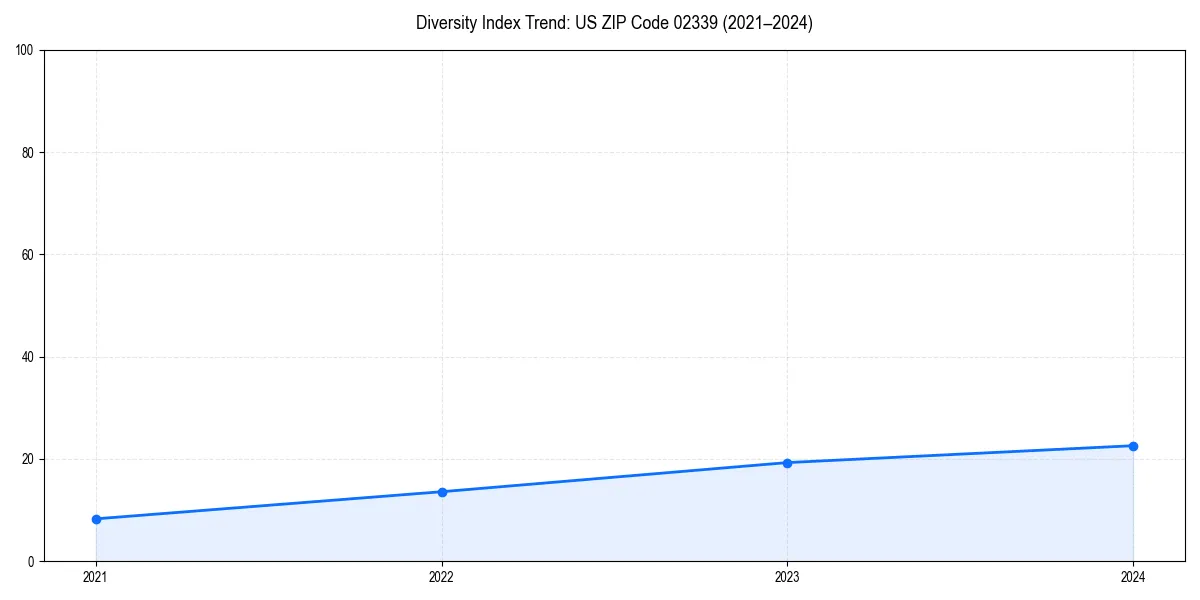Click the 2023 x-axis label
Screen dimensions: 1200x600
787,576
